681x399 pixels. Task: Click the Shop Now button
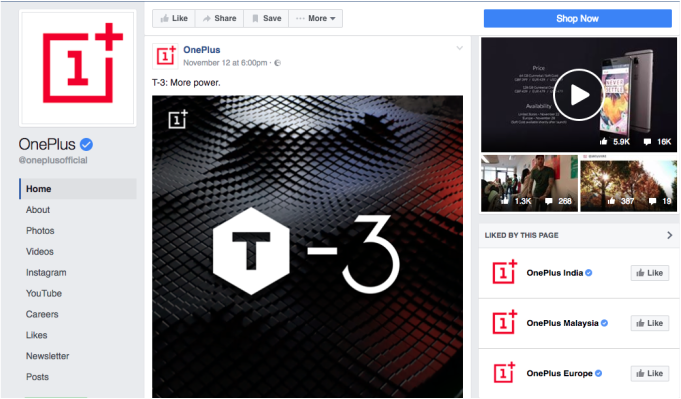point(578,18)
